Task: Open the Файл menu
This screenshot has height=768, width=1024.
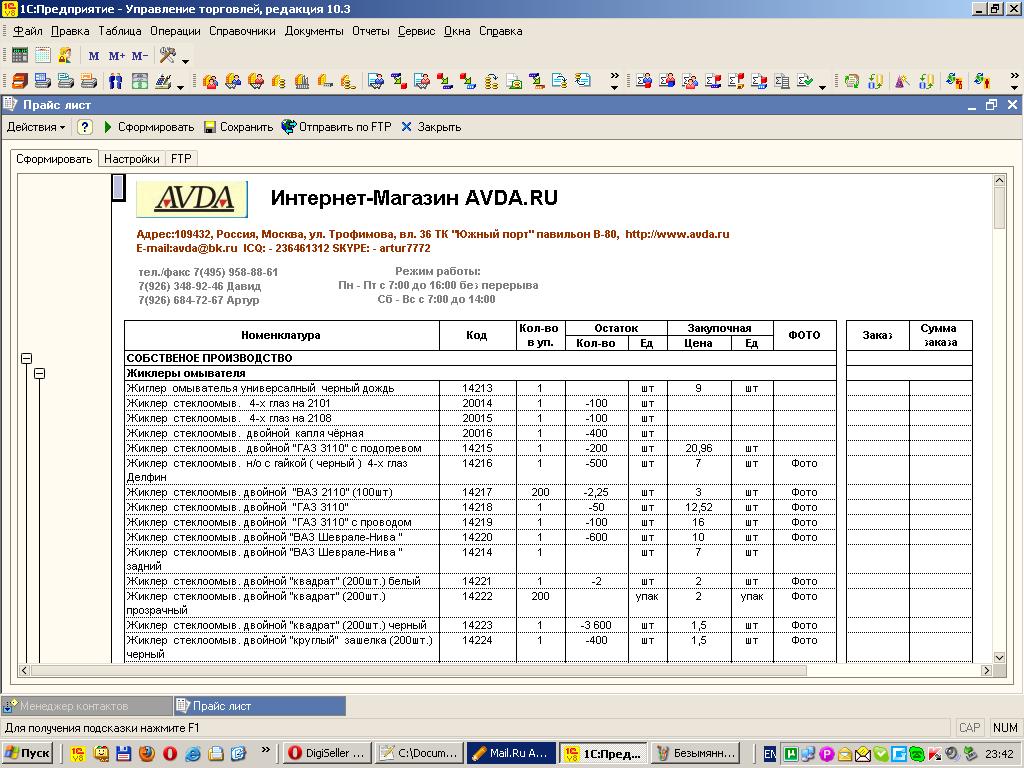Action: pyautogui.click(x=27, y=31)
